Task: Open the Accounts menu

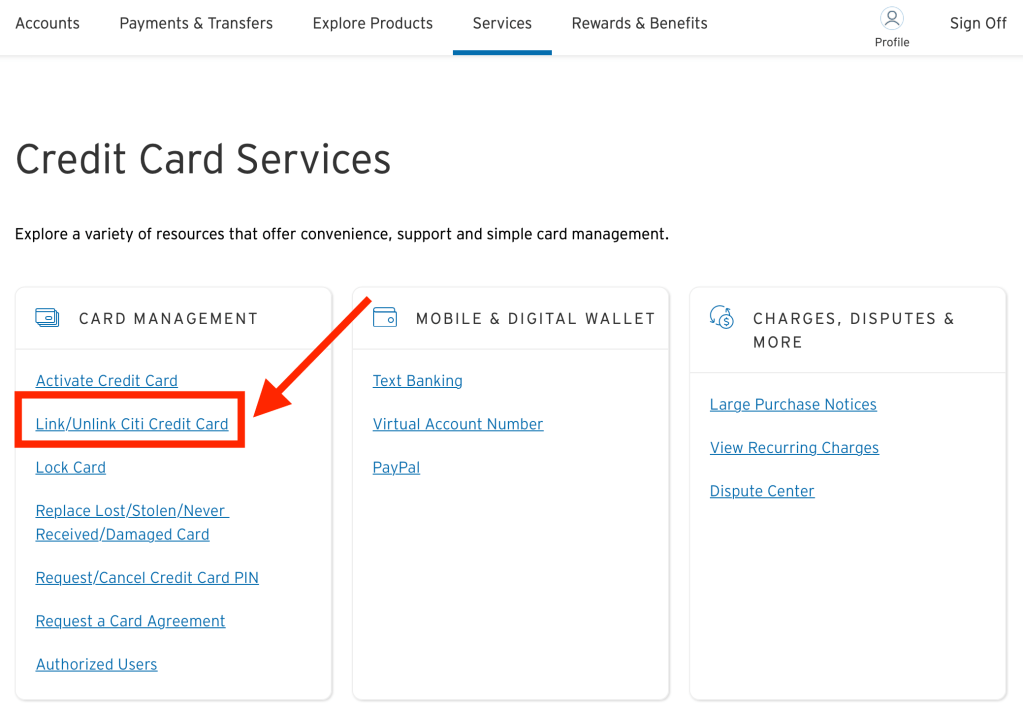Action: tap(47, 23)
